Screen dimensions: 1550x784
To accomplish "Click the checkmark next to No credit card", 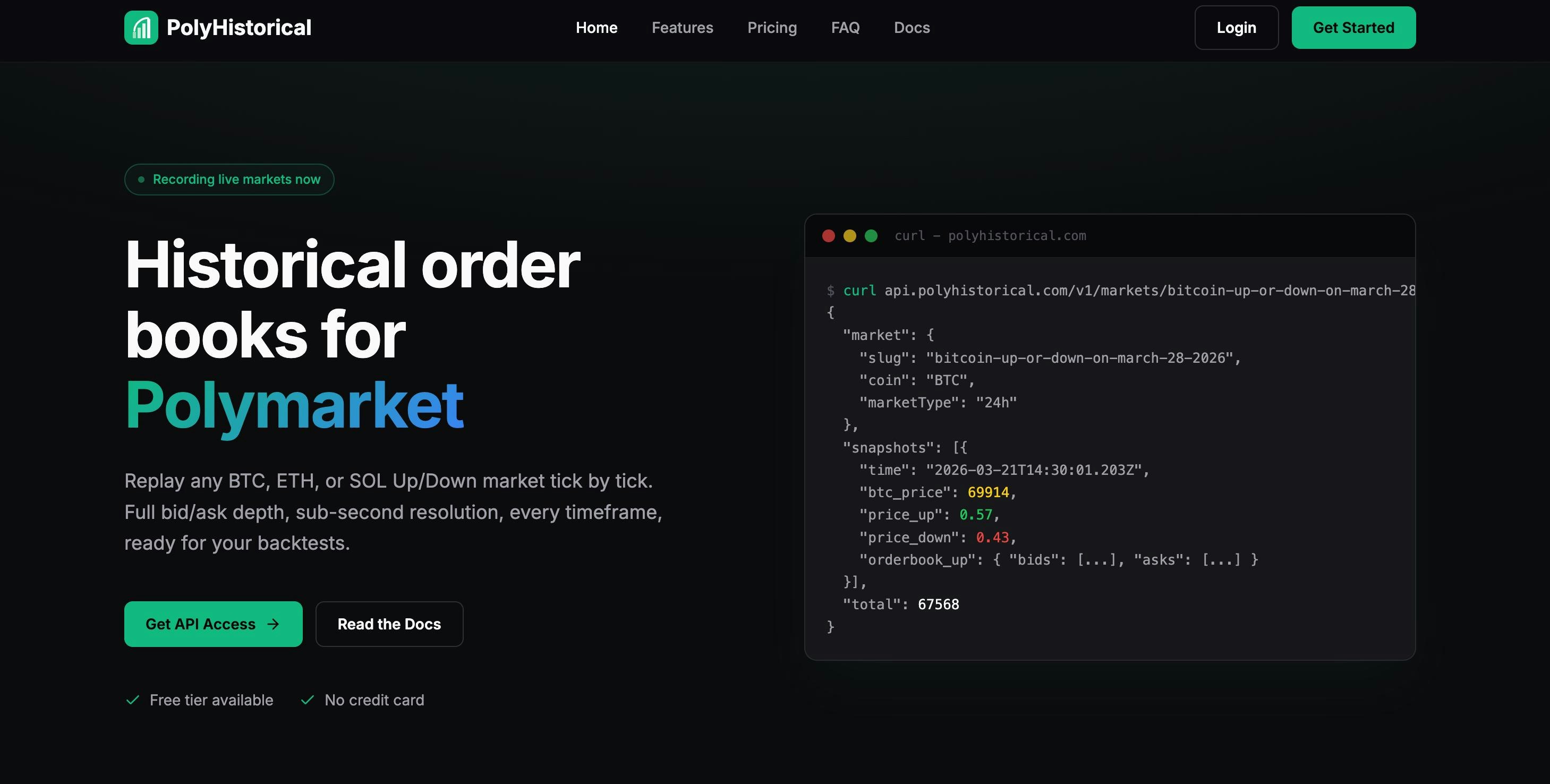I will pyautogui.click(x=308, y=700).
